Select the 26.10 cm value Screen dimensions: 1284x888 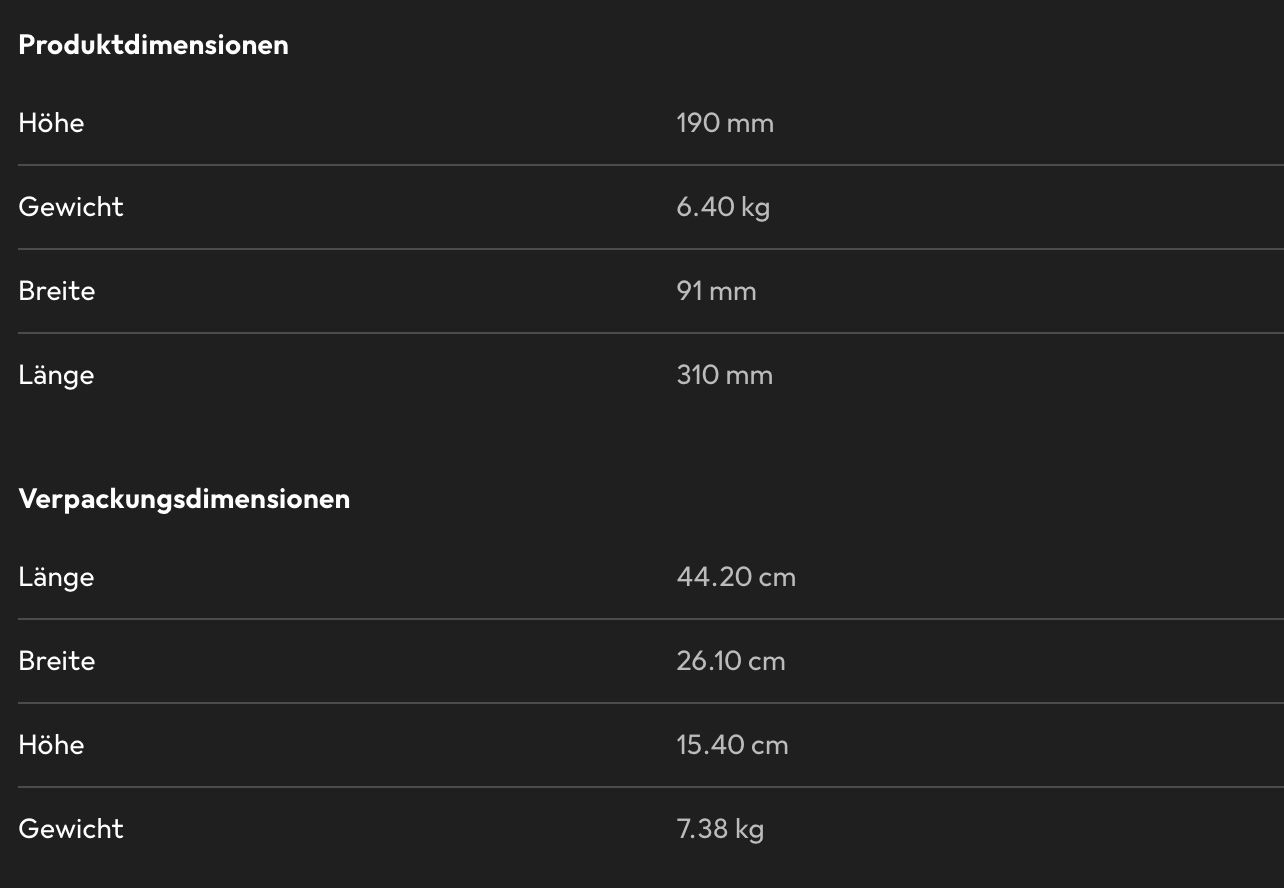coord(731,661)
